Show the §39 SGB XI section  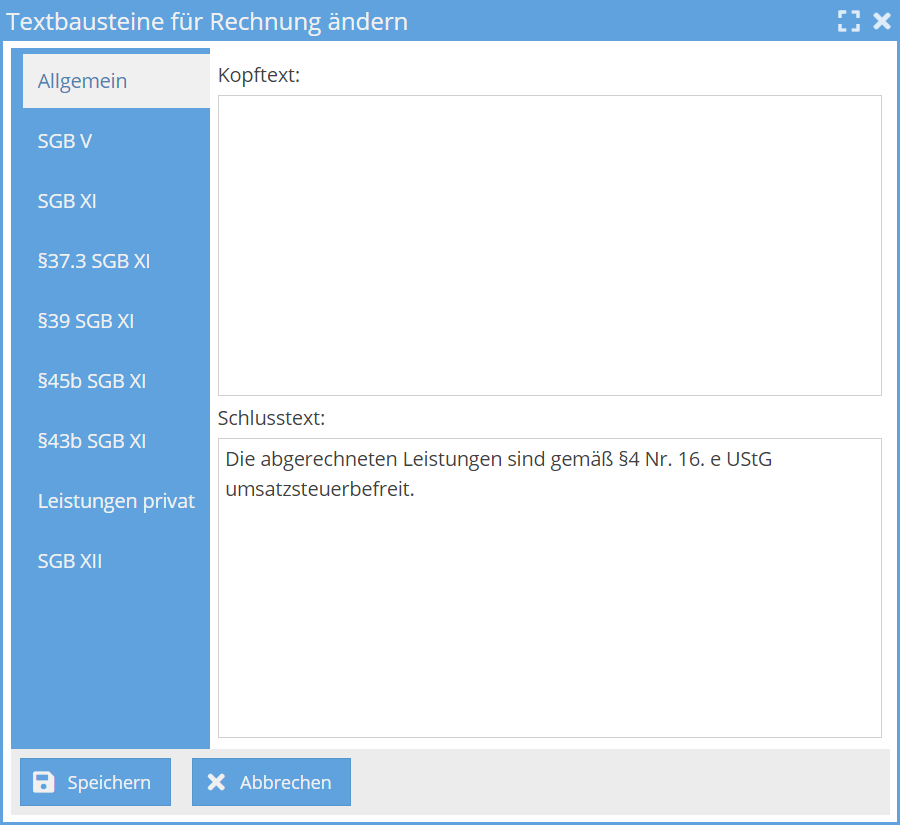coord(86,321)
